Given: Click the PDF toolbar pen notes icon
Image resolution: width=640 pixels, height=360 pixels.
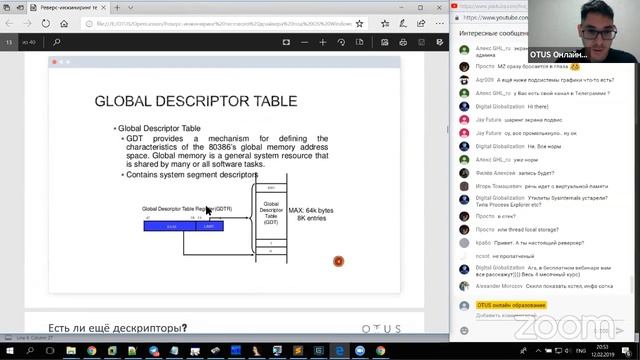Looking at the screenshot, I should click(440, 42).
